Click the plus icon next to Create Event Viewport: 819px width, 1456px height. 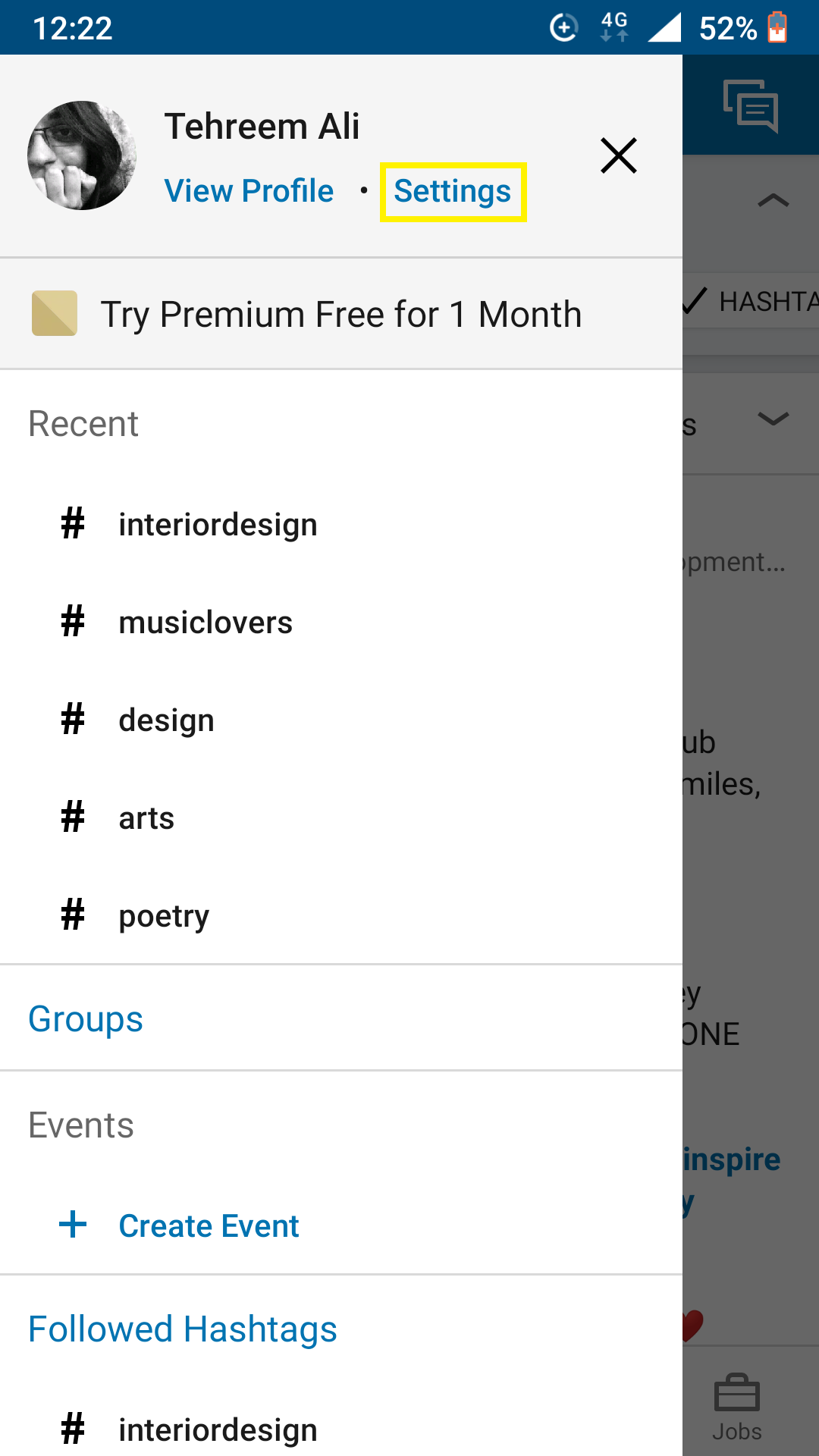pyautogui.click(x=72, y=1224)
